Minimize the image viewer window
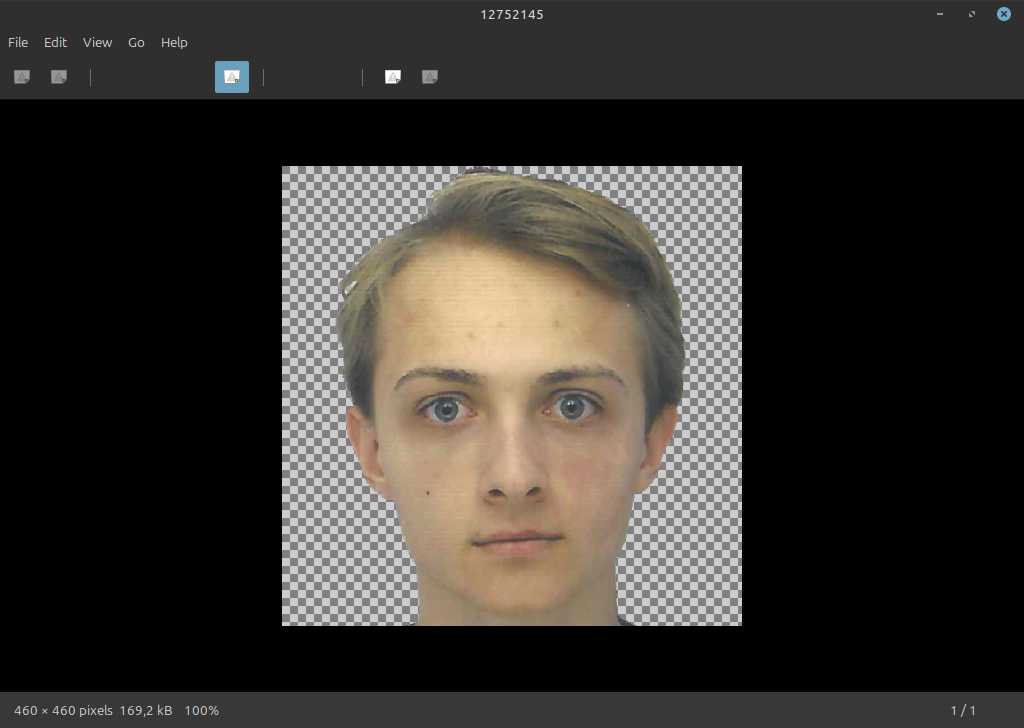 [x=940, y=14]
